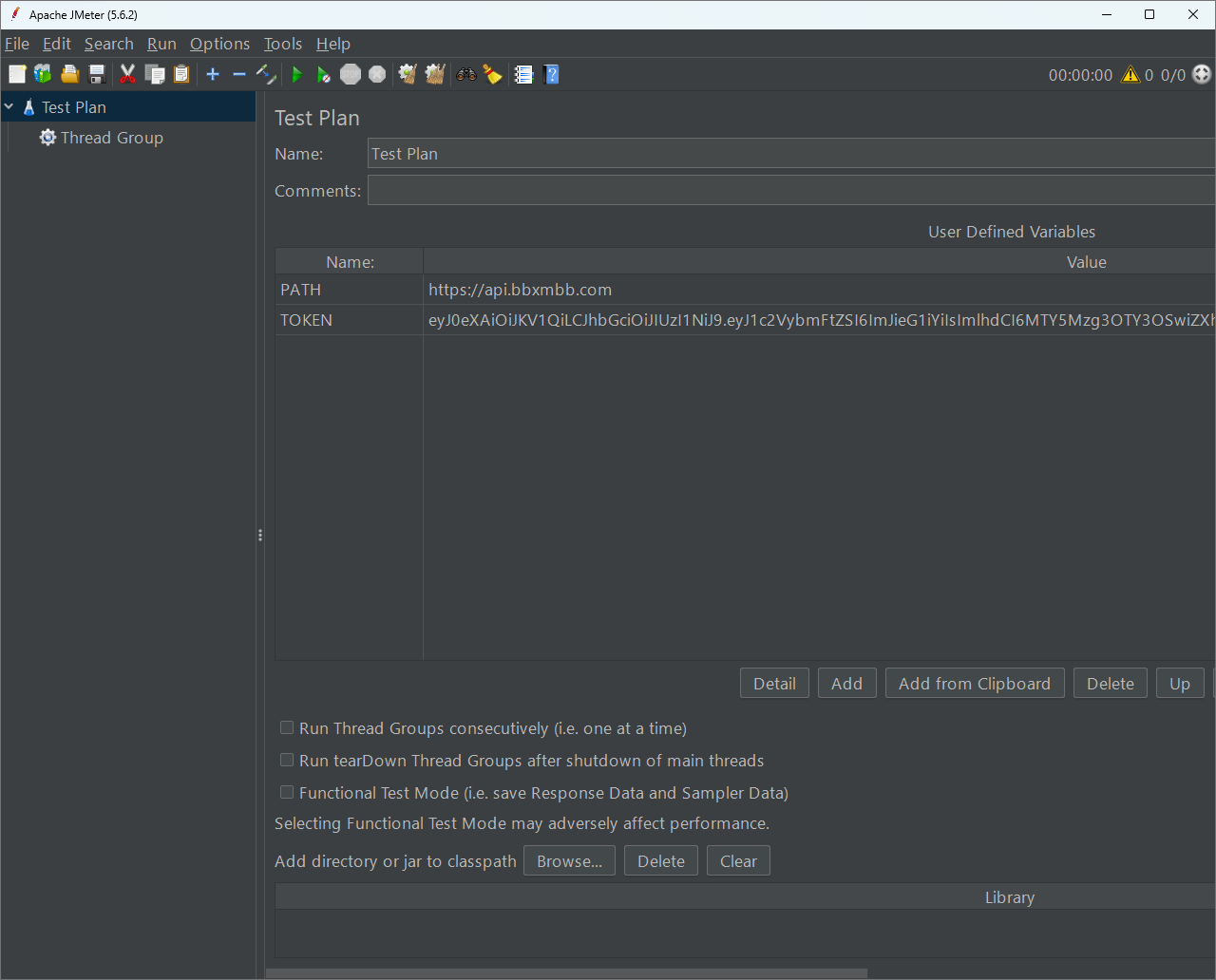Enable Functional Test Mode checkbox

[286, 793]
